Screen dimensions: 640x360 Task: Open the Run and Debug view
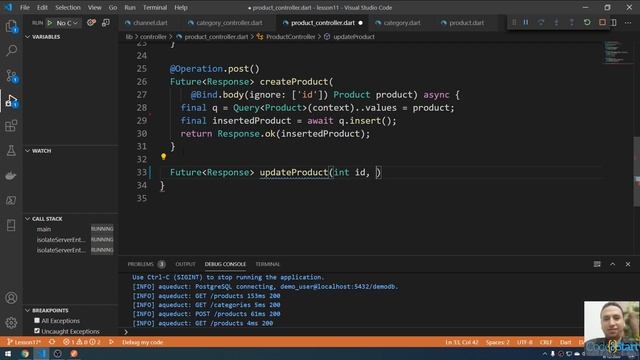(11, 101)
